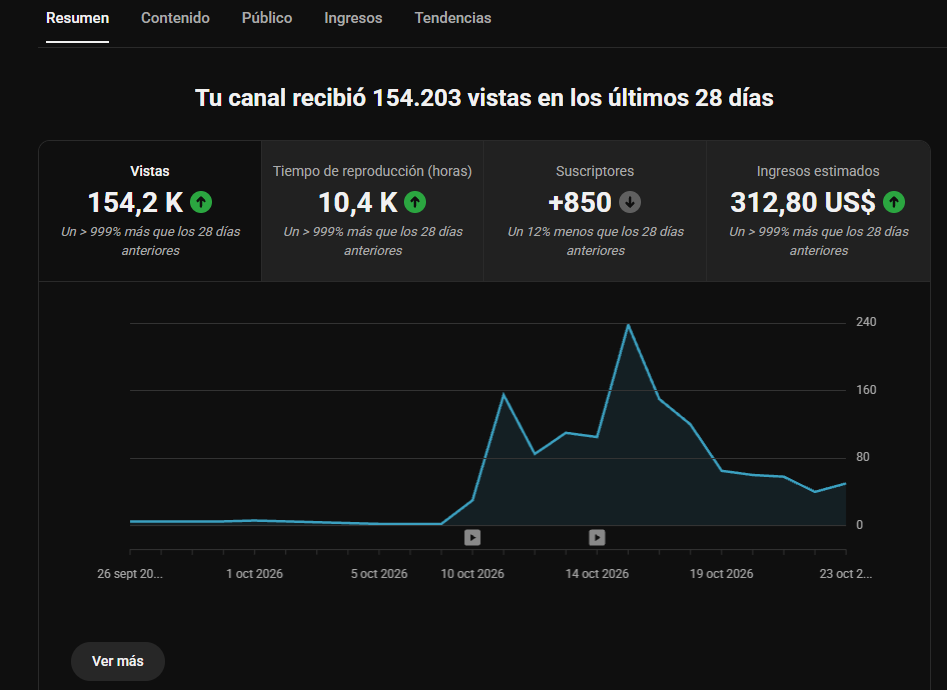This screenshot has width=947, height=690.
Task: Click the '5 oct 2026' axis date label
Action: click(379, 573)
